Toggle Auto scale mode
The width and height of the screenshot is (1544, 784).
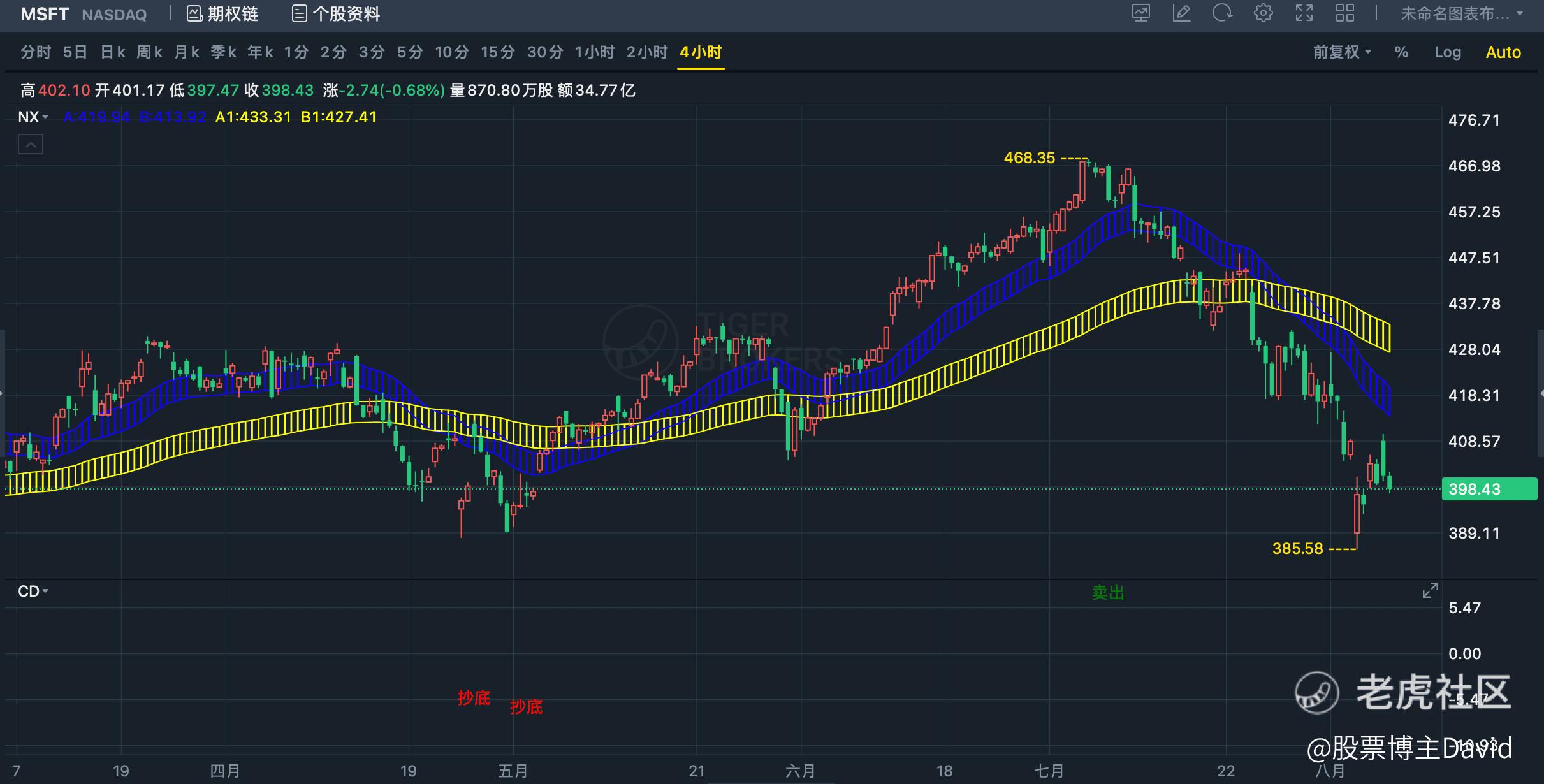pyautogui.click(x=1503, y=52)
